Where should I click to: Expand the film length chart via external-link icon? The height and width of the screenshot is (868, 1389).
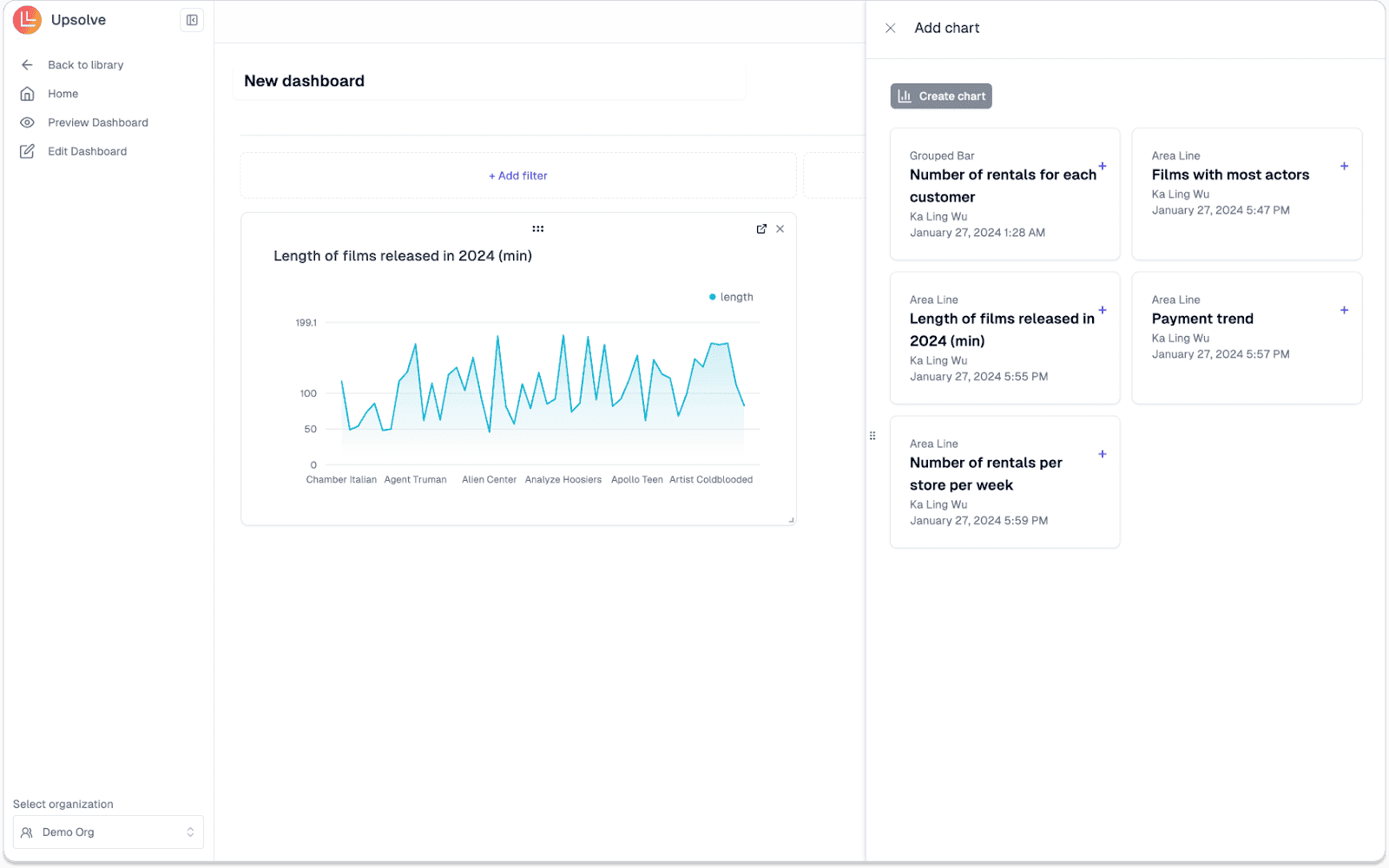coord(761,228)
